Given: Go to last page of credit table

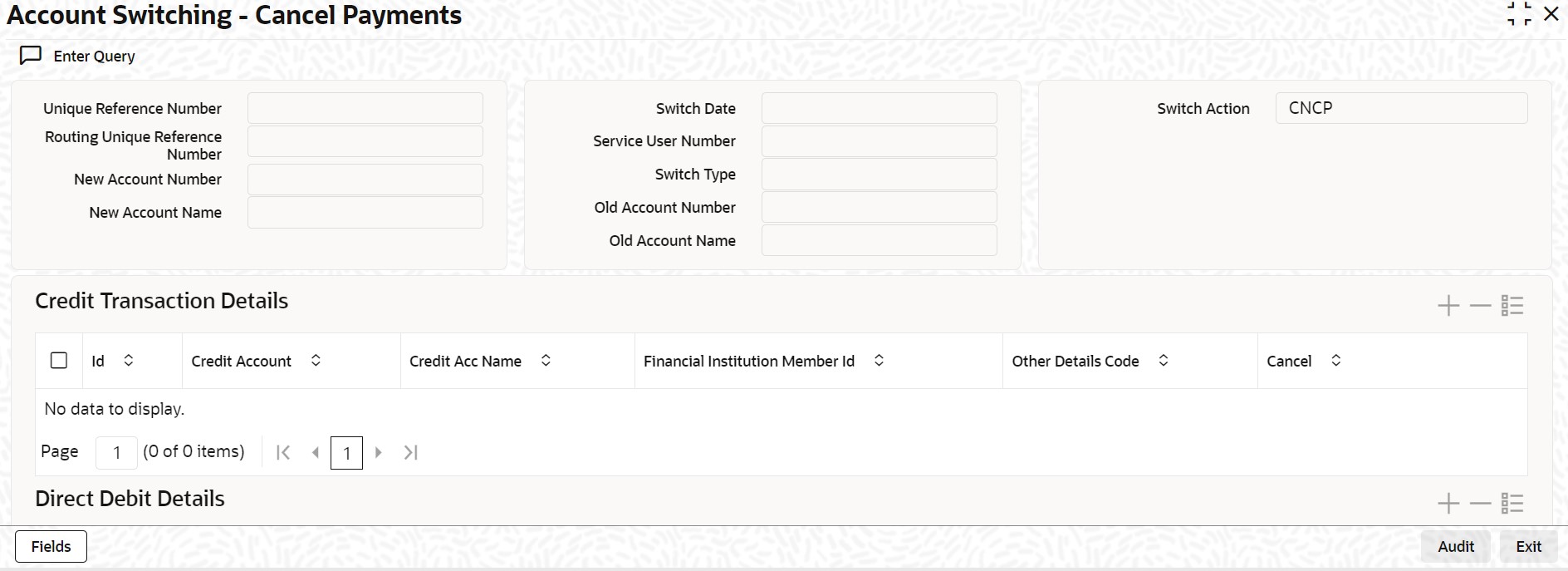Looking at the screenshot, I should (410, 452).
